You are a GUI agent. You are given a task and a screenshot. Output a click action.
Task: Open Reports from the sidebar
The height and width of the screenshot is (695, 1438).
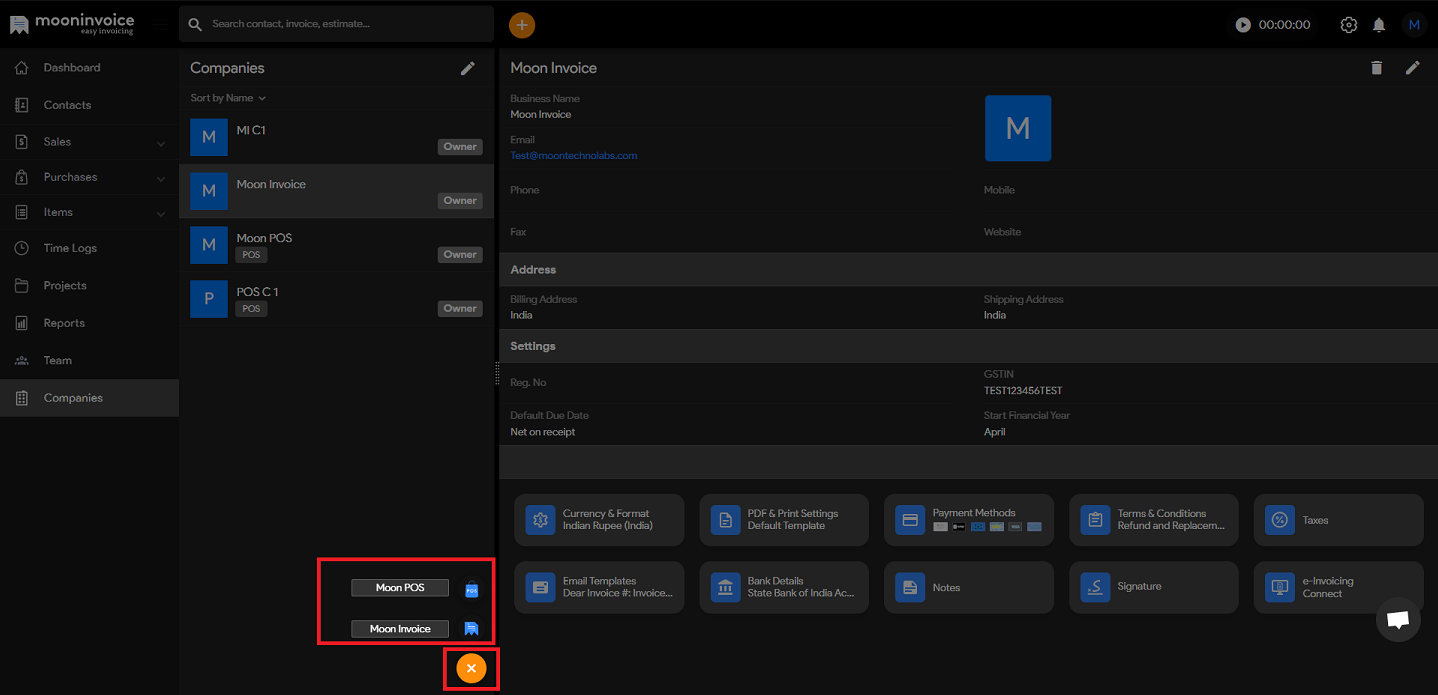[64, 323]
